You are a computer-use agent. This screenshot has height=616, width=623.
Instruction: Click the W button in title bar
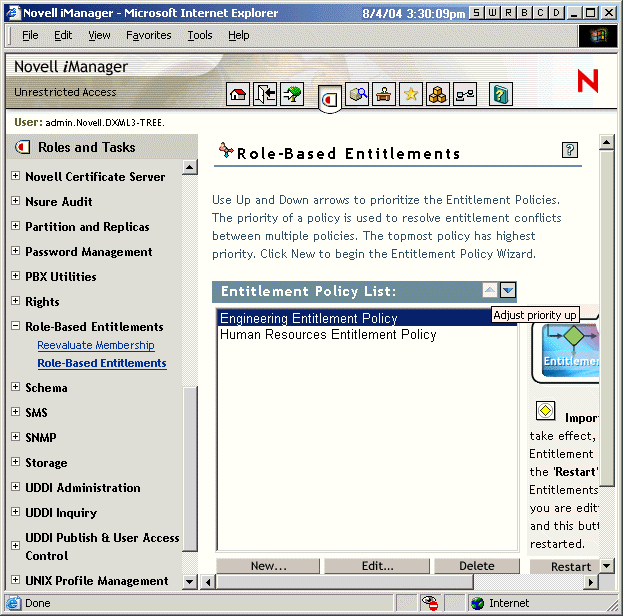point(492,13)
